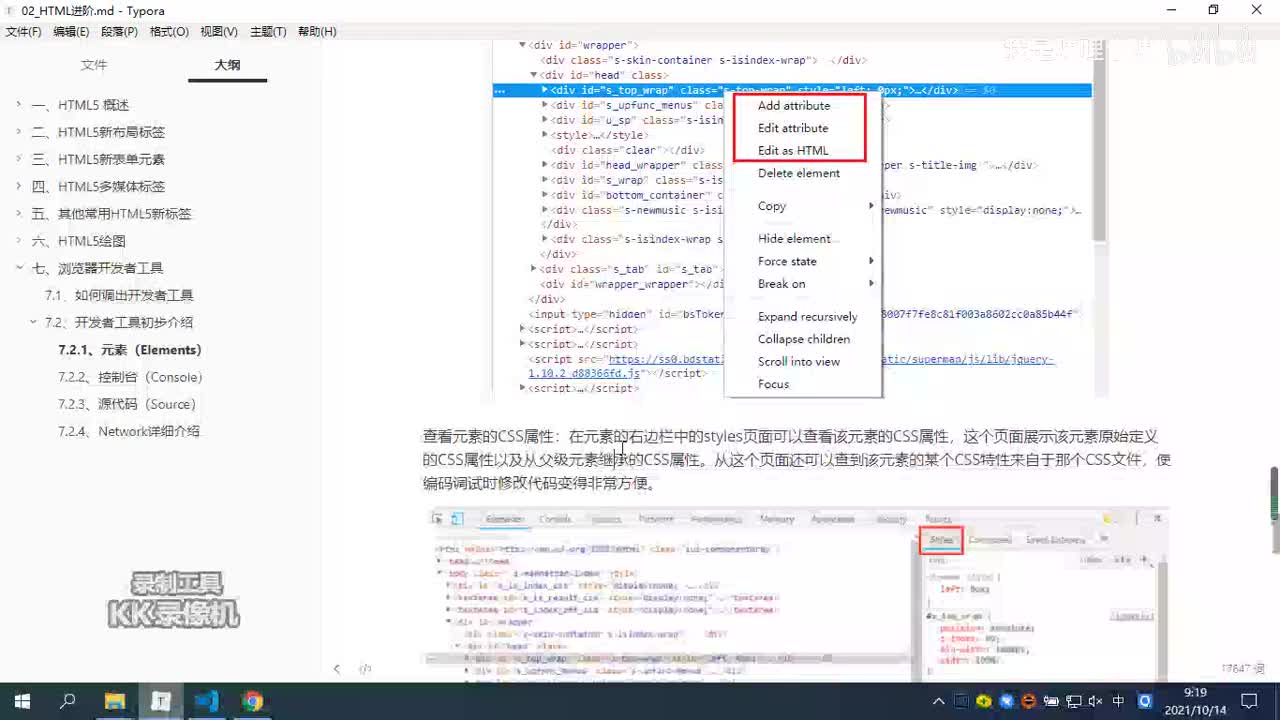
Task: Switch the 中 input method indicator
Action: pyautogui.click(x=1118, y=701)
